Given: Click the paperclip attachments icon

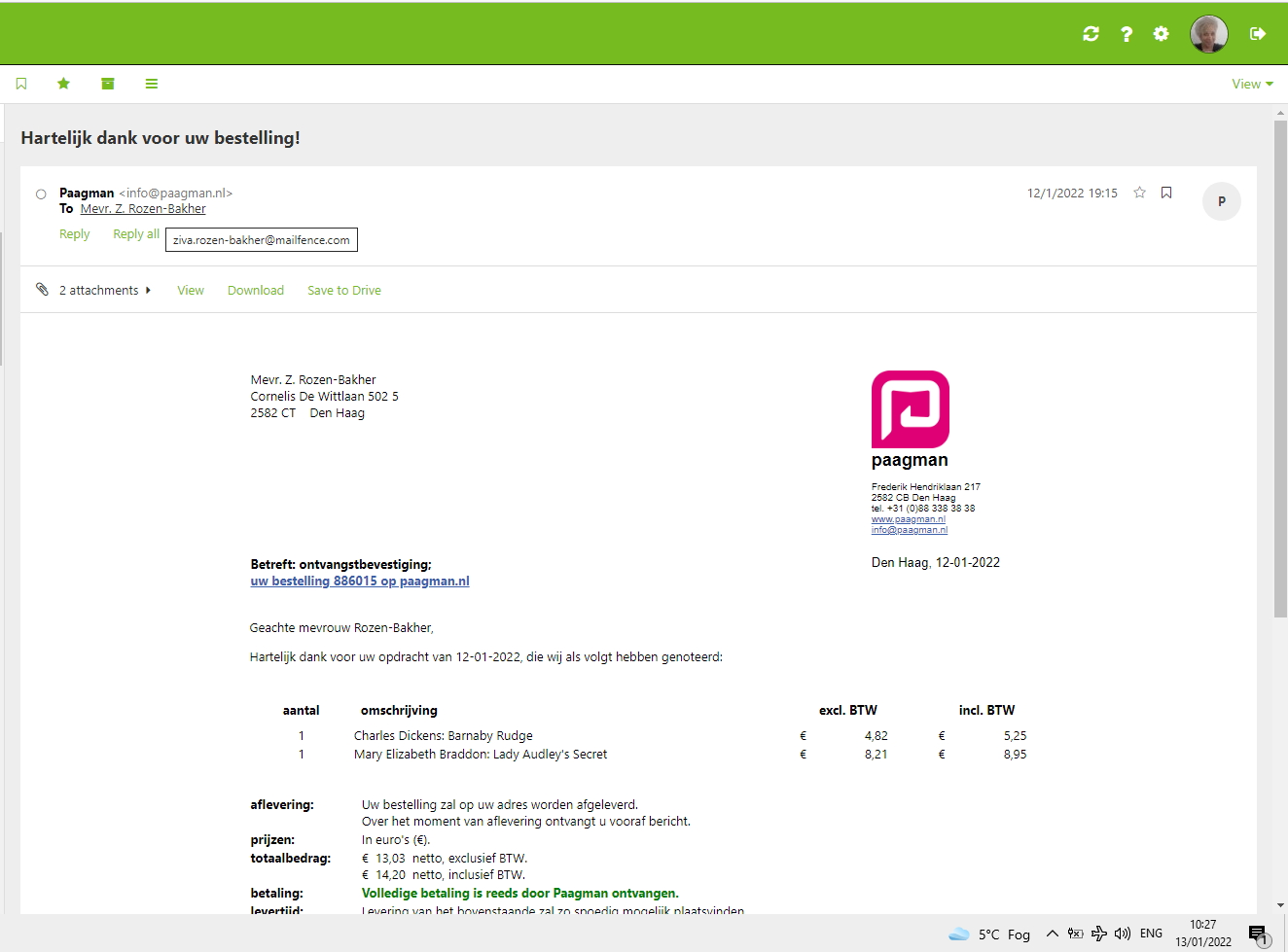Looking at the screenshot, I should point(42,290).
